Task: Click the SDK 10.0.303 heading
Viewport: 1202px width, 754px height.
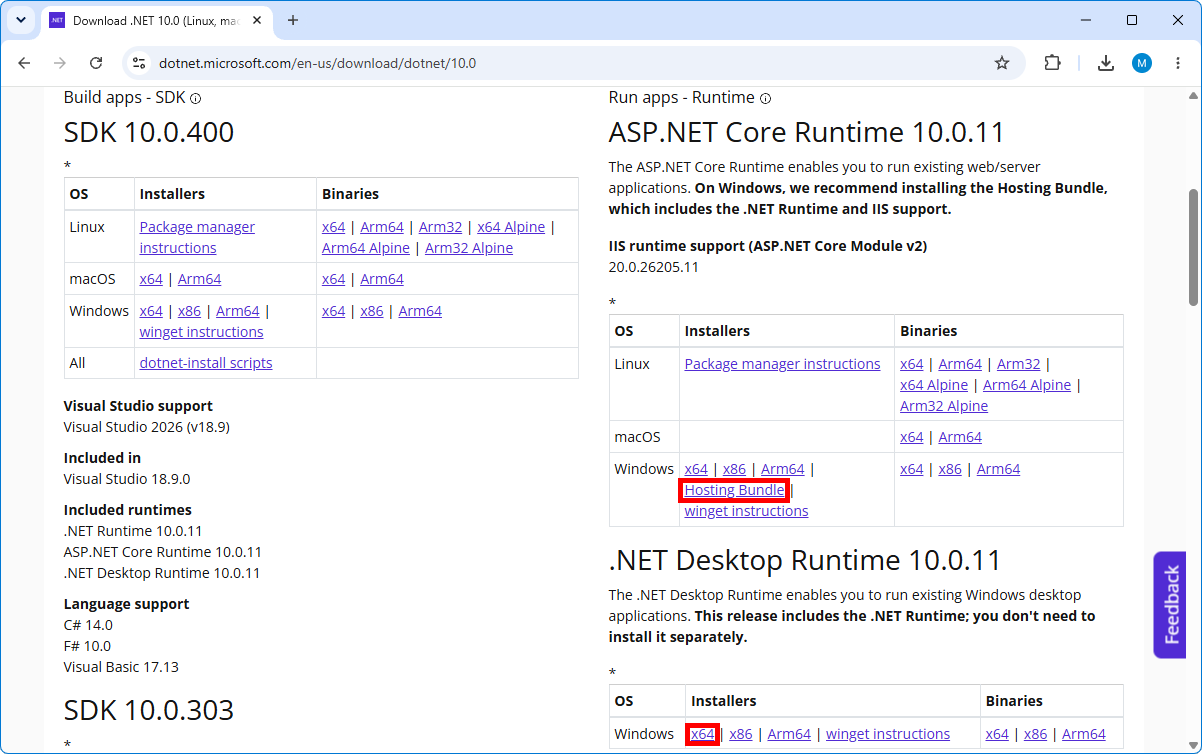Action: pyautogui.click(x=149, y=710)
